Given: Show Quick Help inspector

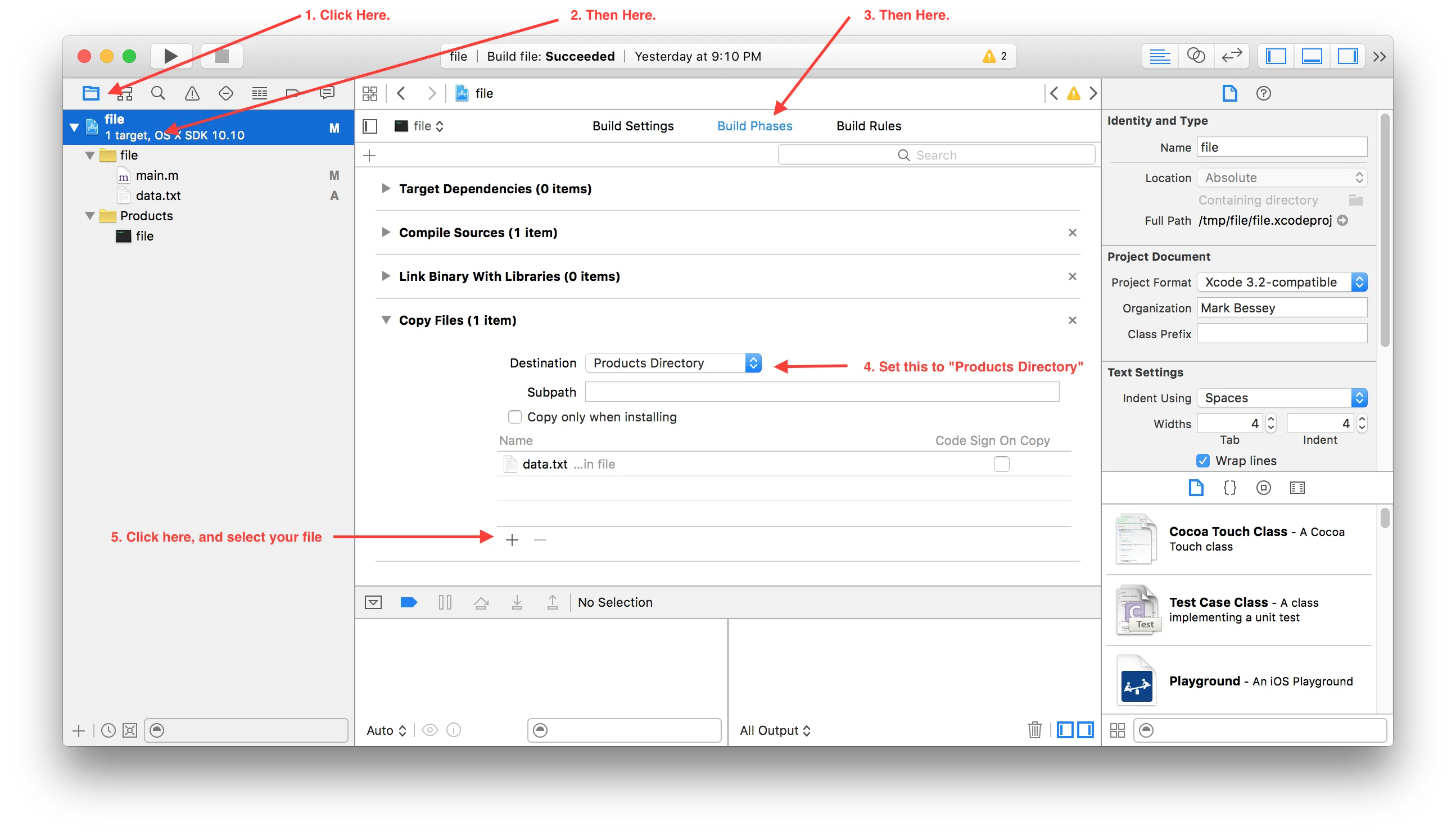Looking at the screenshot, I should [1263, 93].
